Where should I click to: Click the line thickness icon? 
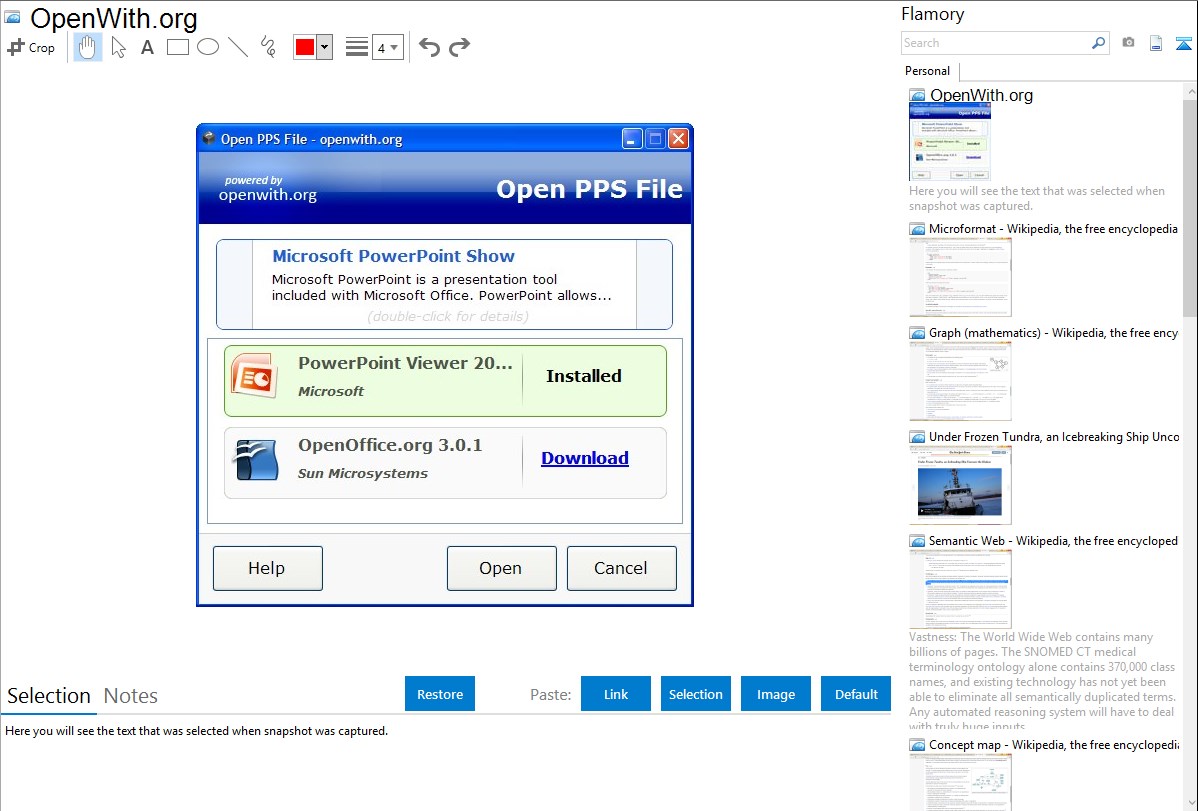(x=356, y=47)
